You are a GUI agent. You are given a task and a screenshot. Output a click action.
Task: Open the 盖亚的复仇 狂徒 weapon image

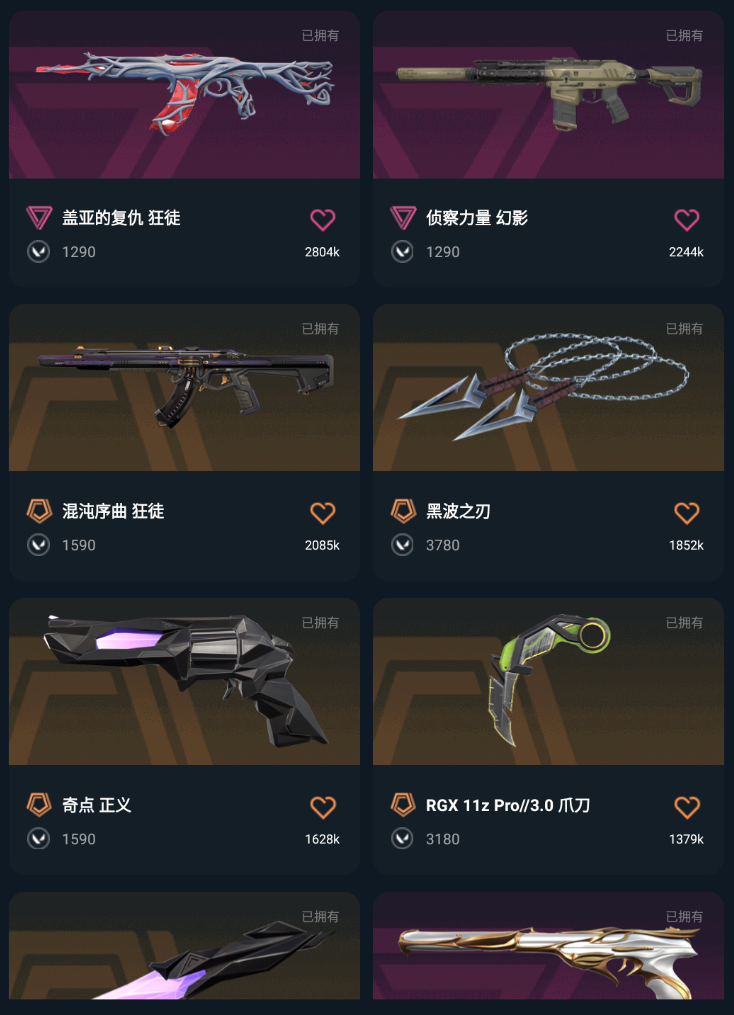tap(184, 95)
